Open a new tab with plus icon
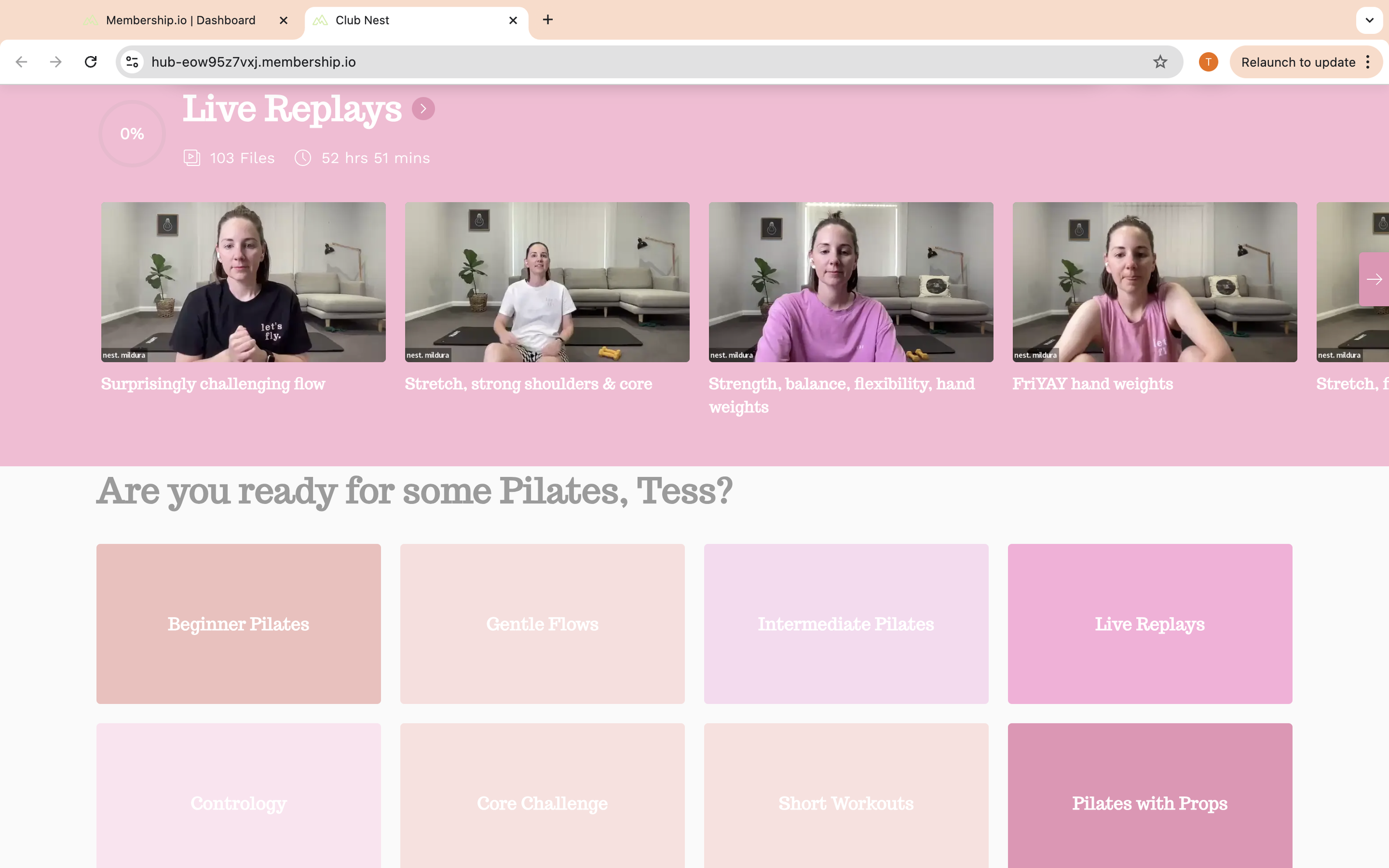 coord(548,20)
